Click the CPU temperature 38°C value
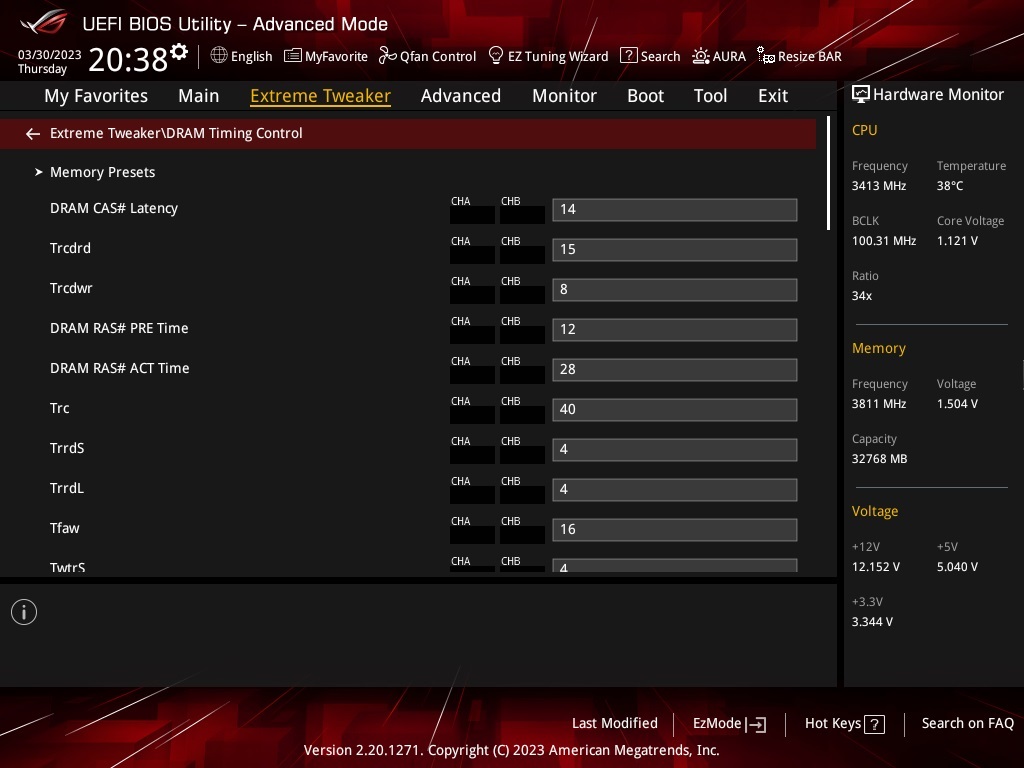The height and width of the screenshot is (768, 1024). point(950,185)
